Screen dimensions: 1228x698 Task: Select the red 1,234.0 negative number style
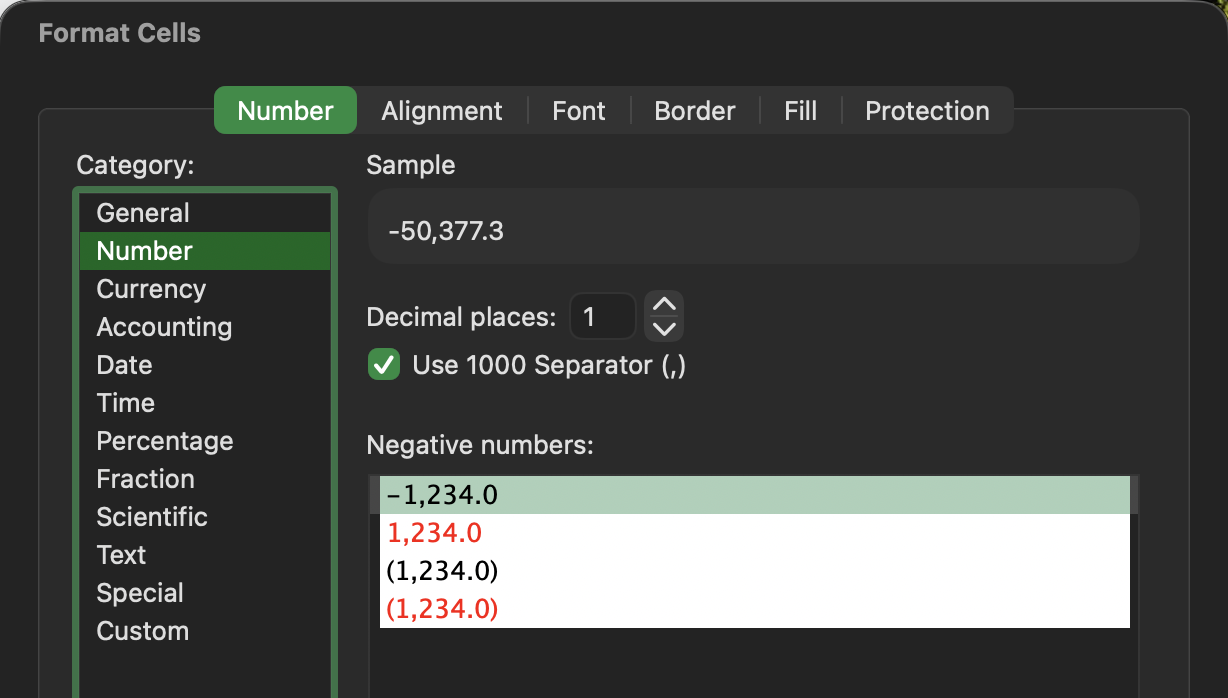[x=434, y=533]
